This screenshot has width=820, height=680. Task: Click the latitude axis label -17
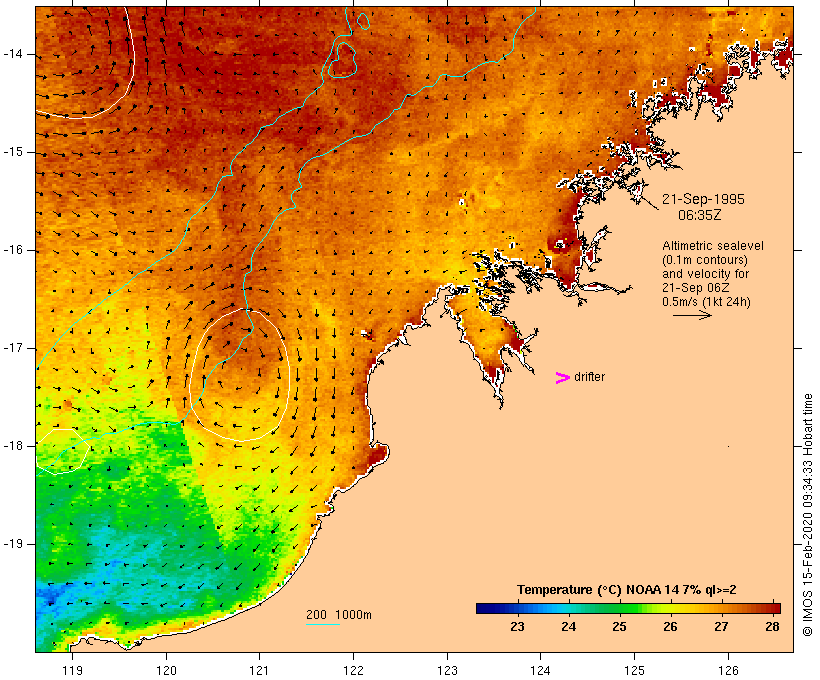tap(12, 348)
